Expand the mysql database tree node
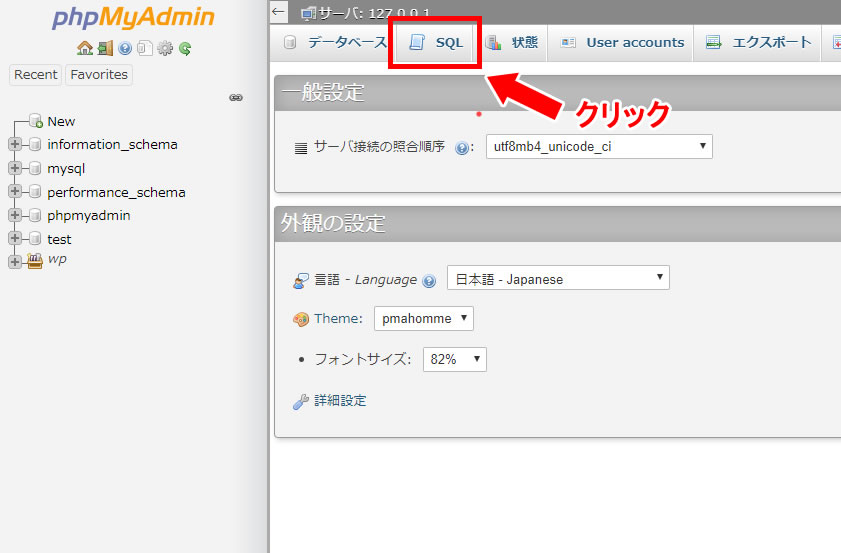This screenshot has height=553, width=841. [x=15, y=168]
